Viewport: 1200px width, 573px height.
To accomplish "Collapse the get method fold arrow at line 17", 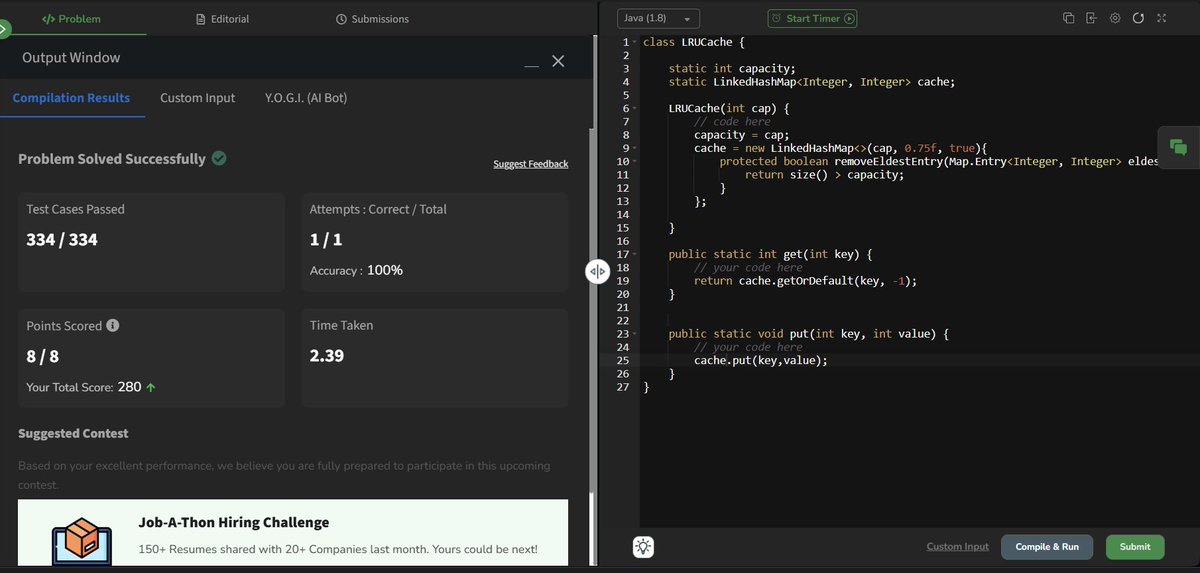I will pos(635,254).
